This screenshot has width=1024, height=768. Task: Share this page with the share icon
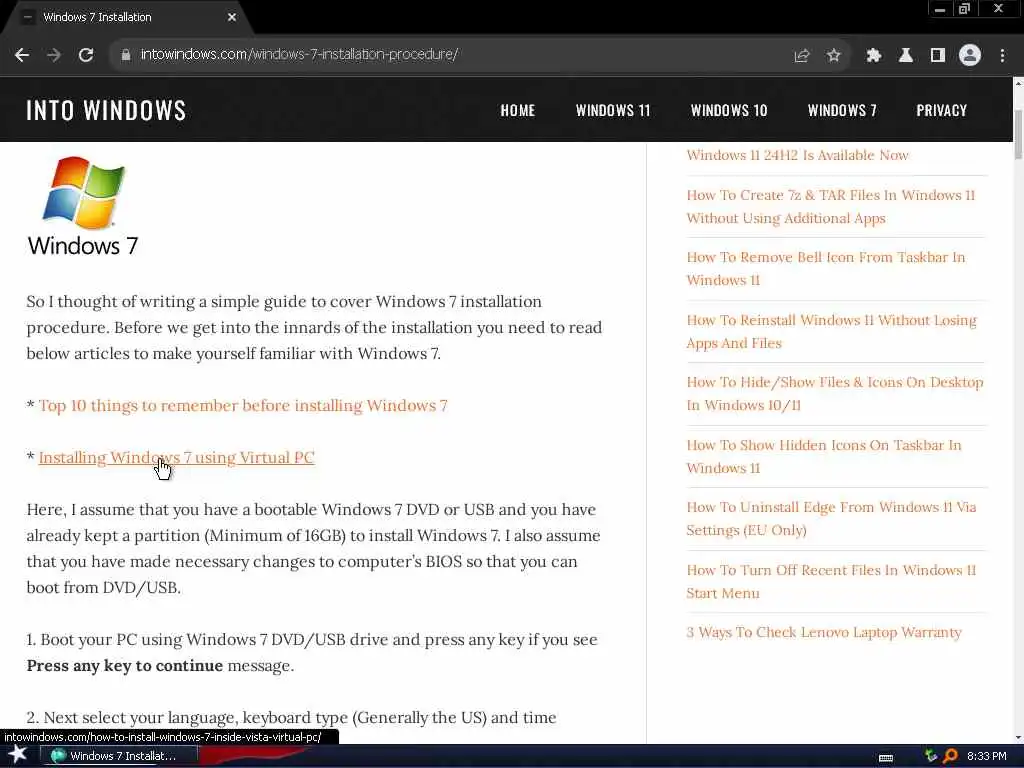click(x=801, y=56)
